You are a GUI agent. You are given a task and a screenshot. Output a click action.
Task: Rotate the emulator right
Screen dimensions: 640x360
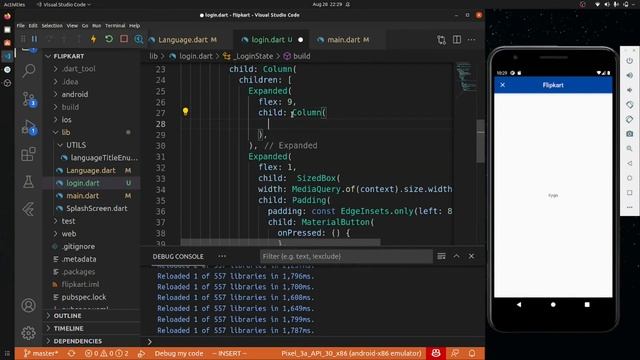(x=630, y=119)
